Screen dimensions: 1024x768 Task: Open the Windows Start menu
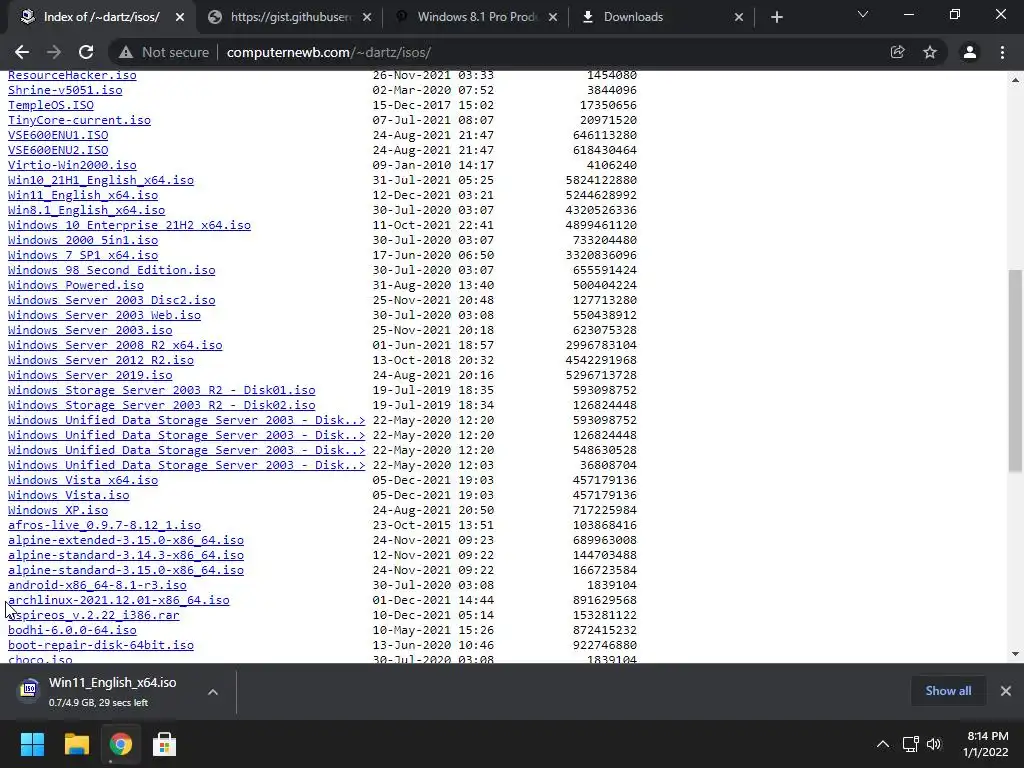pyautogui.click(x=32, y=744)
